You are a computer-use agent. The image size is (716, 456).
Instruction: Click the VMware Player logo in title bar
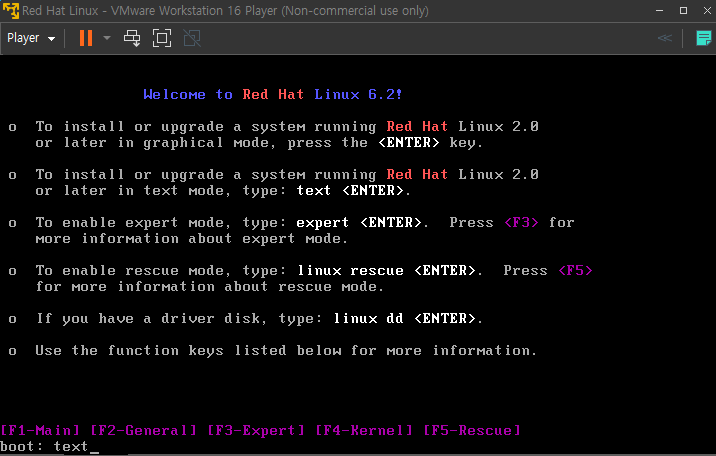click(x=11, y=10)
